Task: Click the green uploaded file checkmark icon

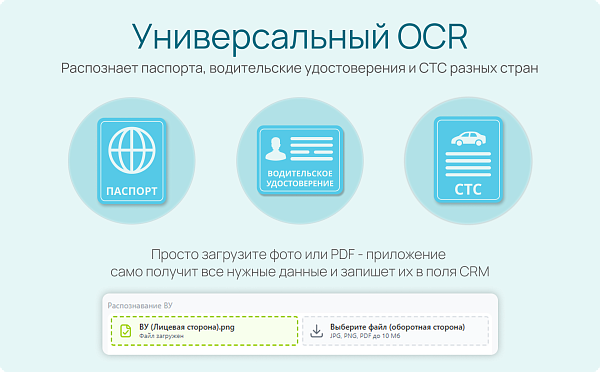Action: pos(126,331)
